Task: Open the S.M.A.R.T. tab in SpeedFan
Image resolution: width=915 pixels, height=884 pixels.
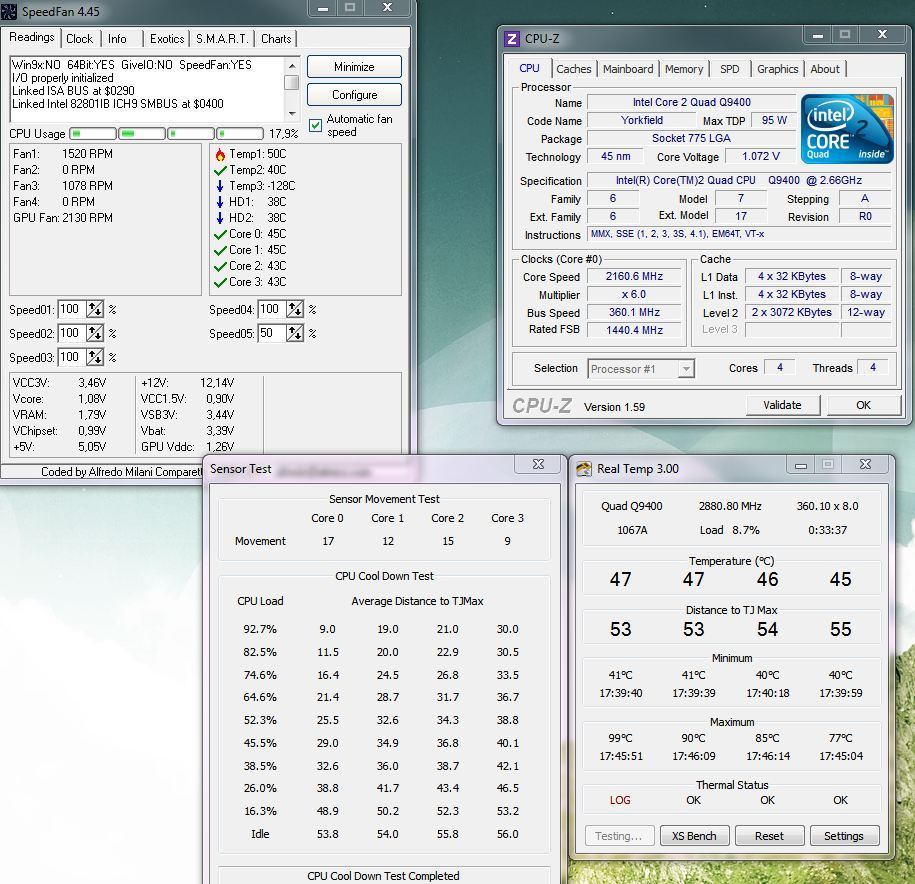Action: tap(222, 39)
